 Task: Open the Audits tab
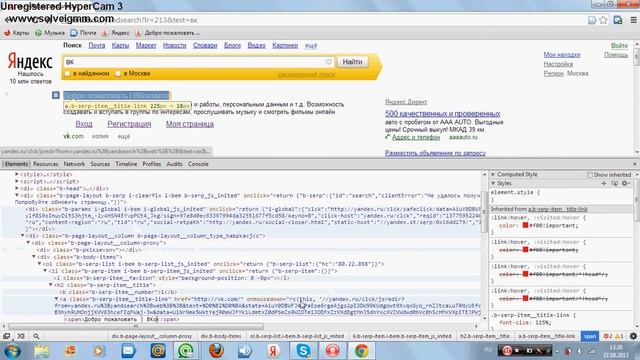[174, 164]
